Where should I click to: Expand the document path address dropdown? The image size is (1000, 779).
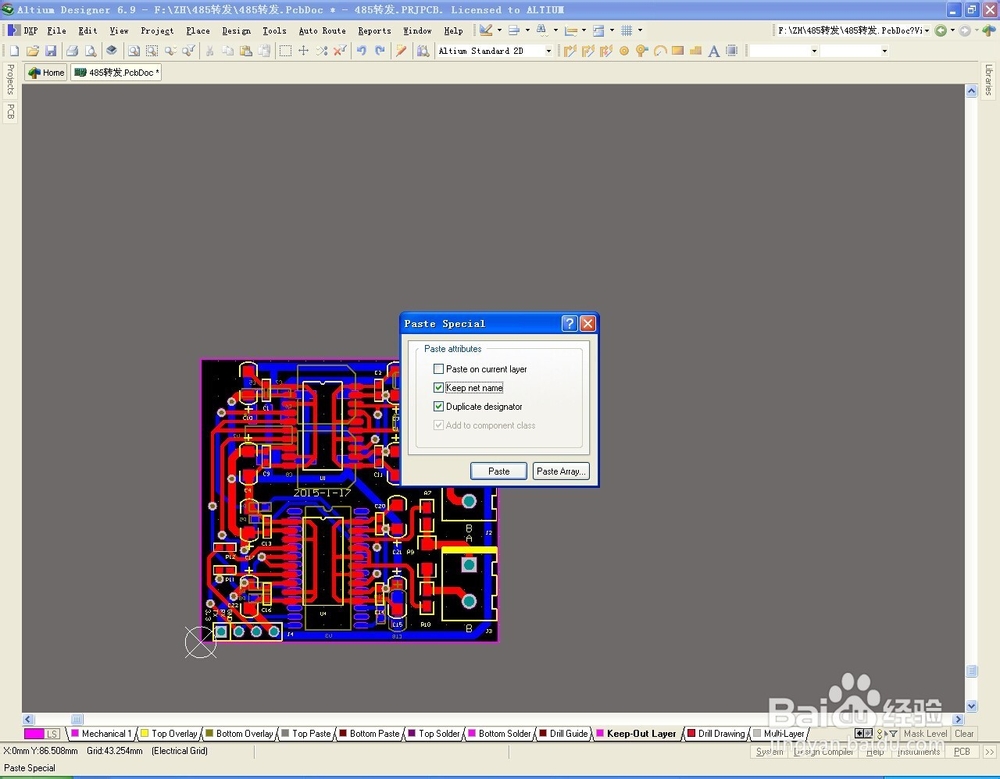tap(927, 30)
